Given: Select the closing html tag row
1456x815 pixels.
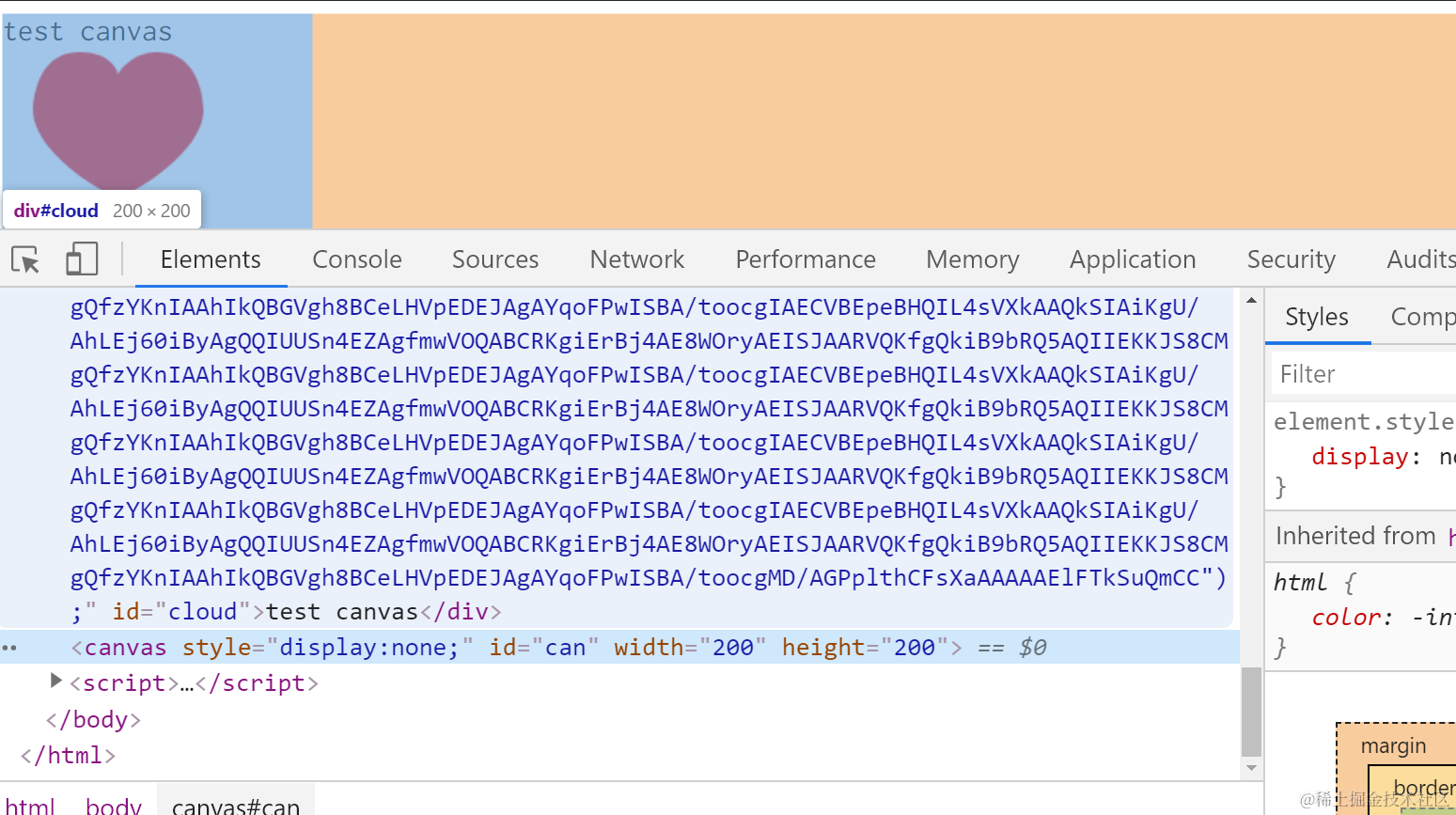Looking at the screenshot, I should click(68, 755).
